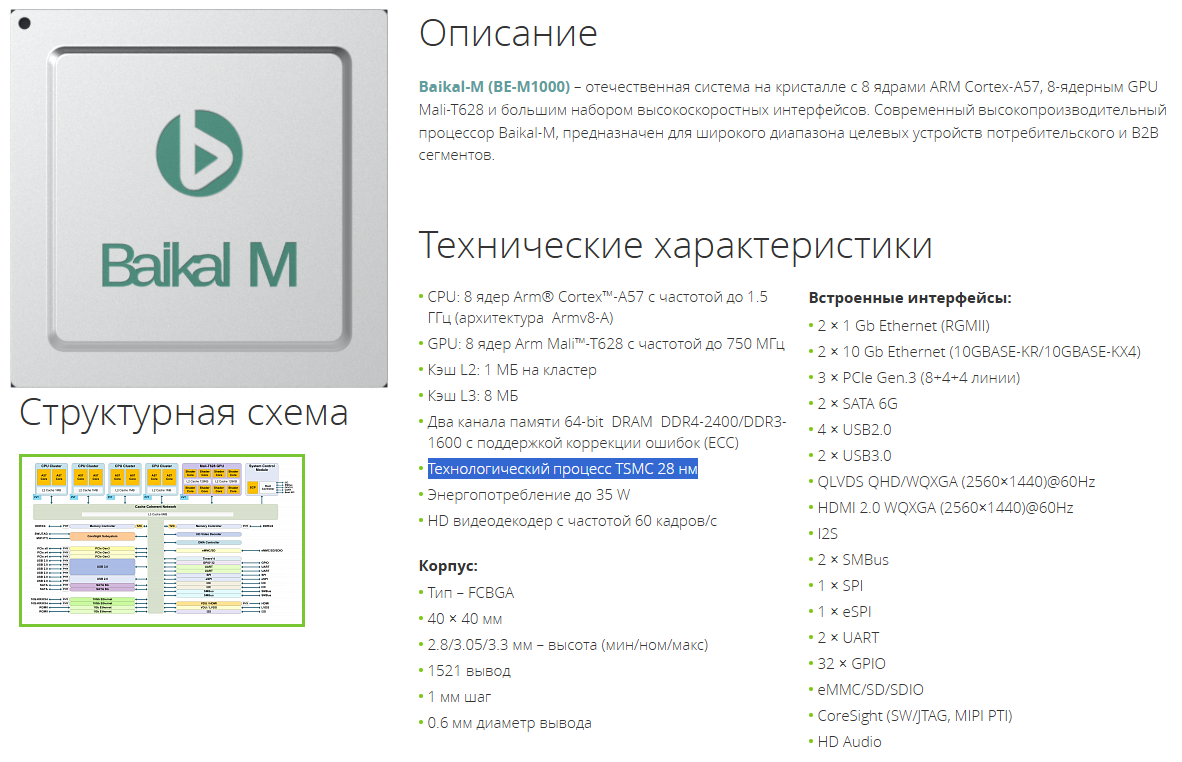This screenshot has width=1182, height=762.
Task: Click the 2.8/3.05/3.3 мм height line
Action: pyautogui.click(x=568, y=645)
